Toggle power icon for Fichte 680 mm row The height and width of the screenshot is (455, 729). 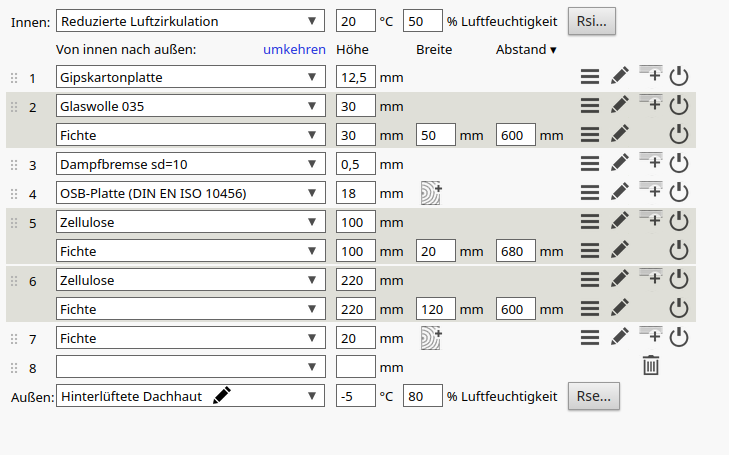coord(679,250)
